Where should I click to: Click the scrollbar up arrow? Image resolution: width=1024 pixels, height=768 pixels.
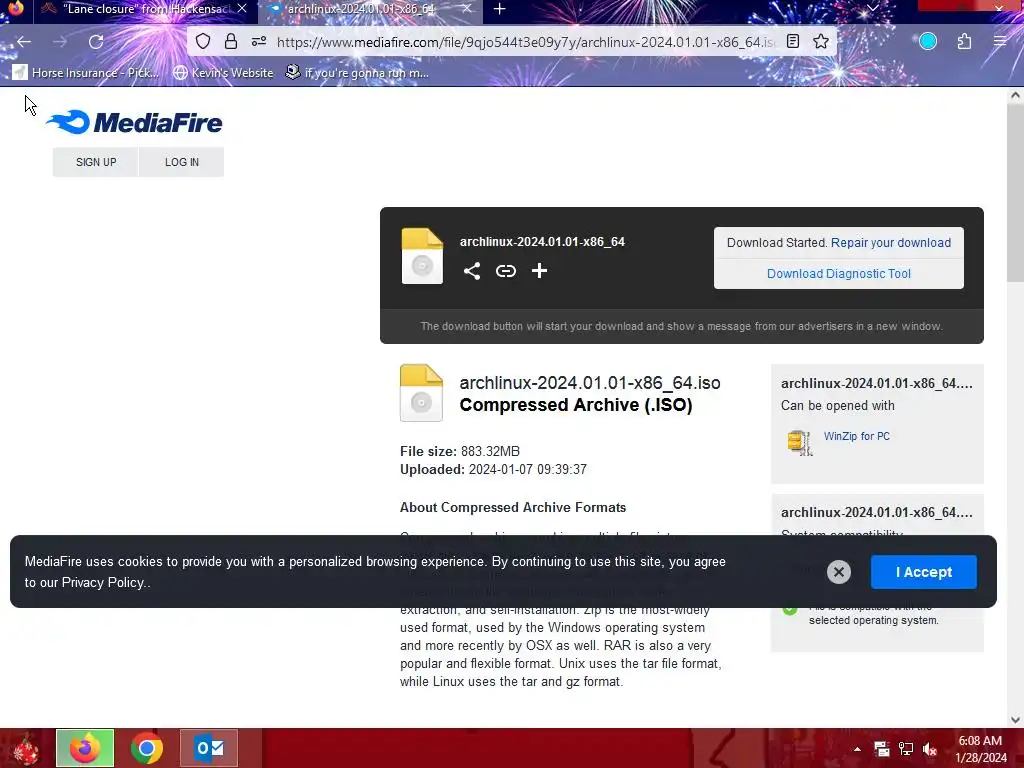click(1015, 95)
